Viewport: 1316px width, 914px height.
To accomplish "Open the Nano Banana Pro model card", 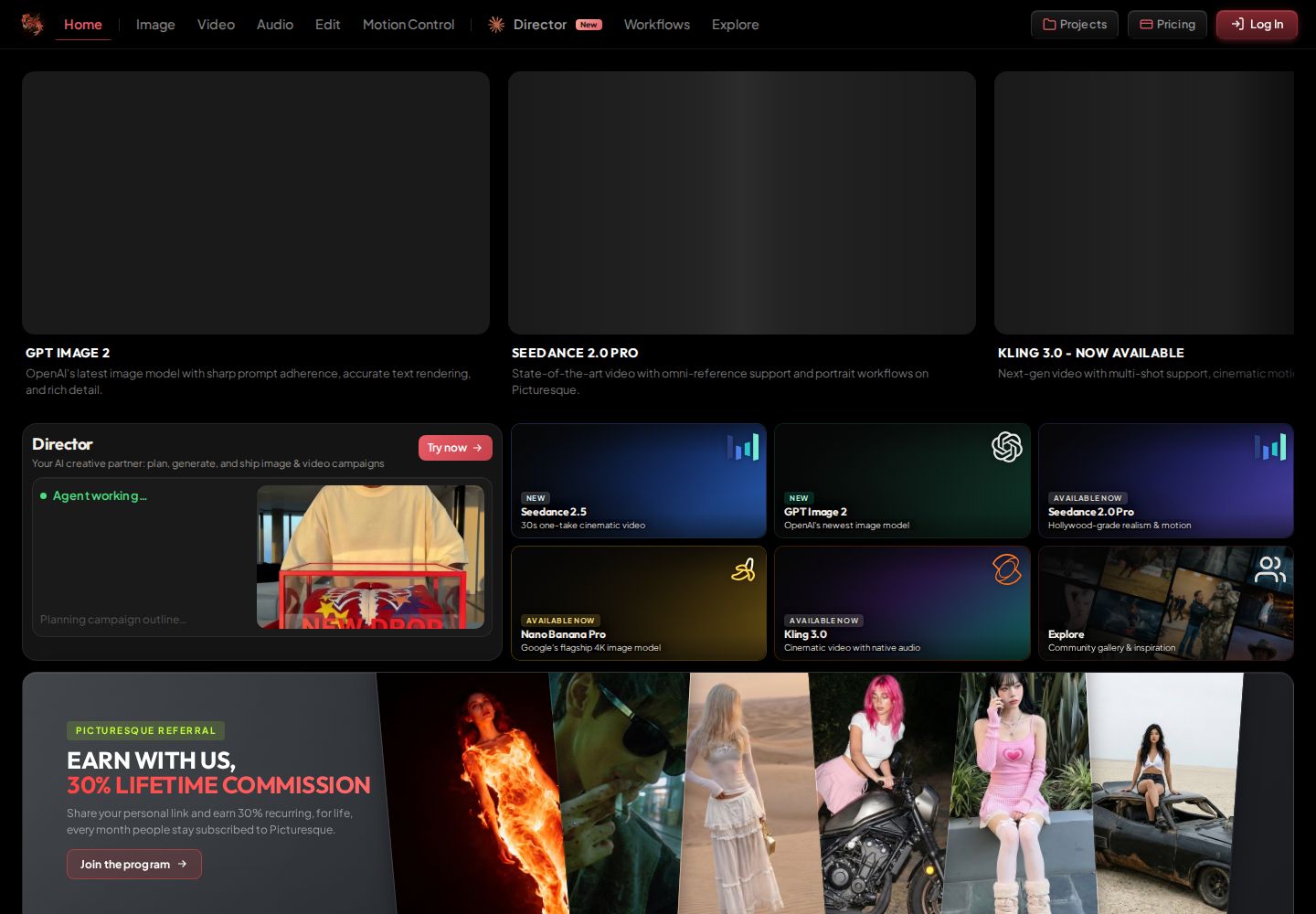I will (x=639, y=603).
